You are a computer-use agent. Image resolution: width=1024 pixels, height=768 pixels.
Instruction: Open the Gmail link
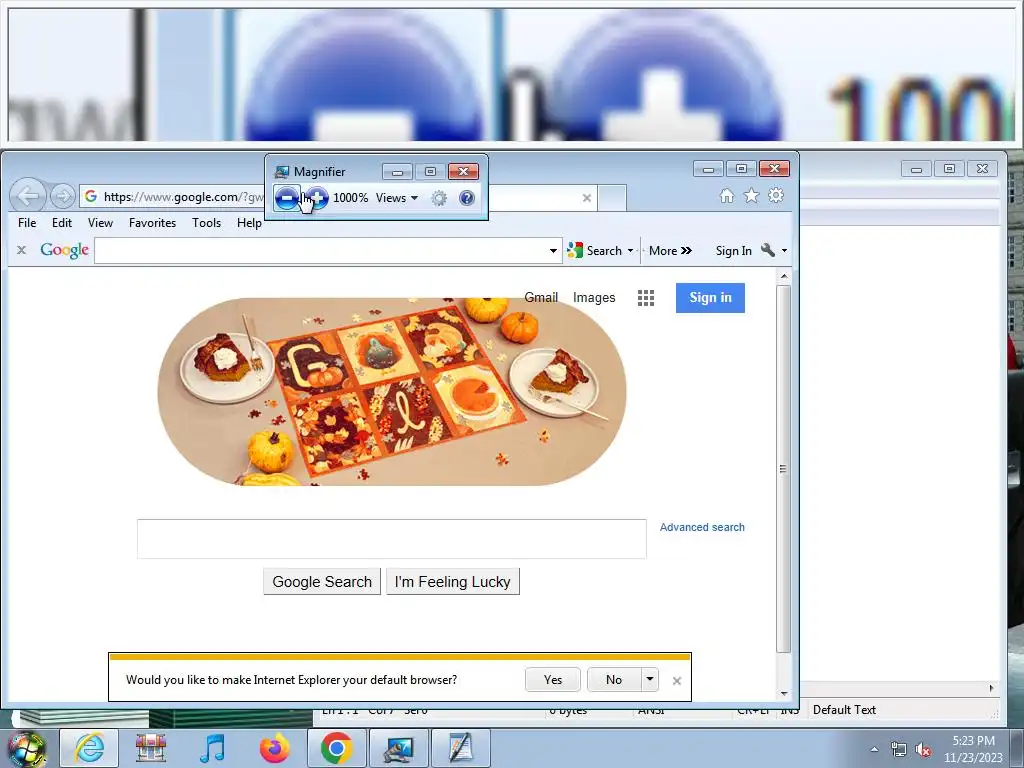click(x=541, y=298)
